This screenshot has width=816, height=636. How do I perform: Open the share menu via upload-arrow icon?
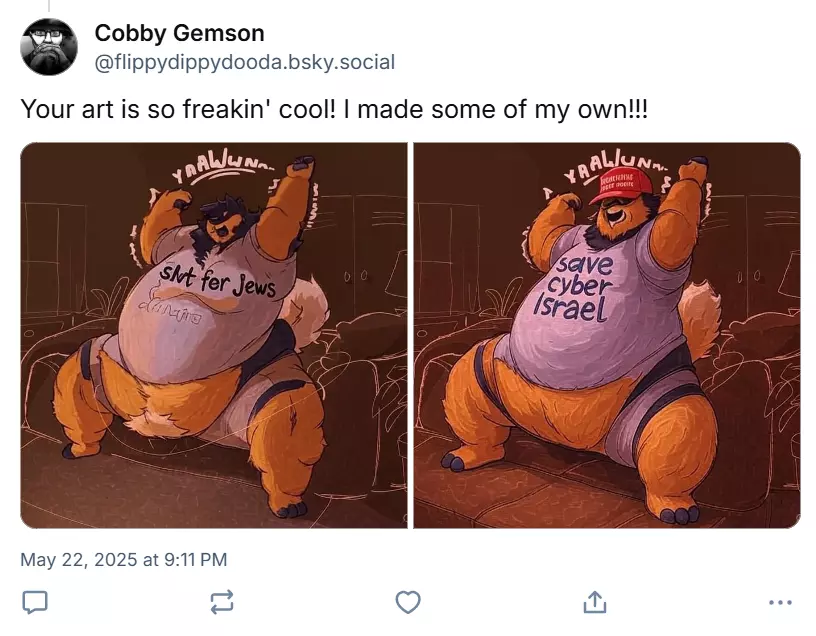[x=594, y=602]
